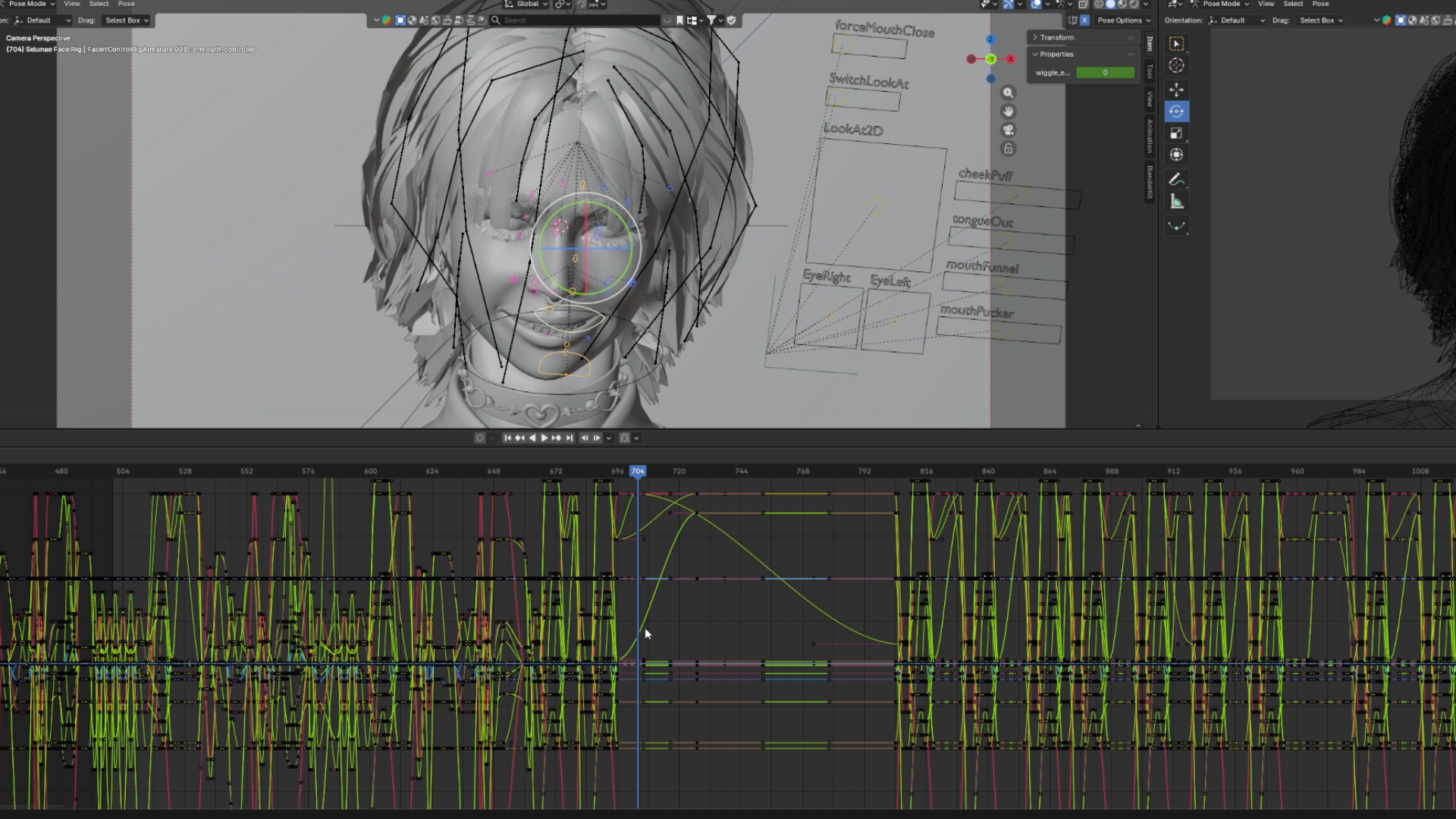The height and width of the screenshot is (819, 1456).
Task: Click the pan hand viewport gizmo
Action: point(1008,111)
